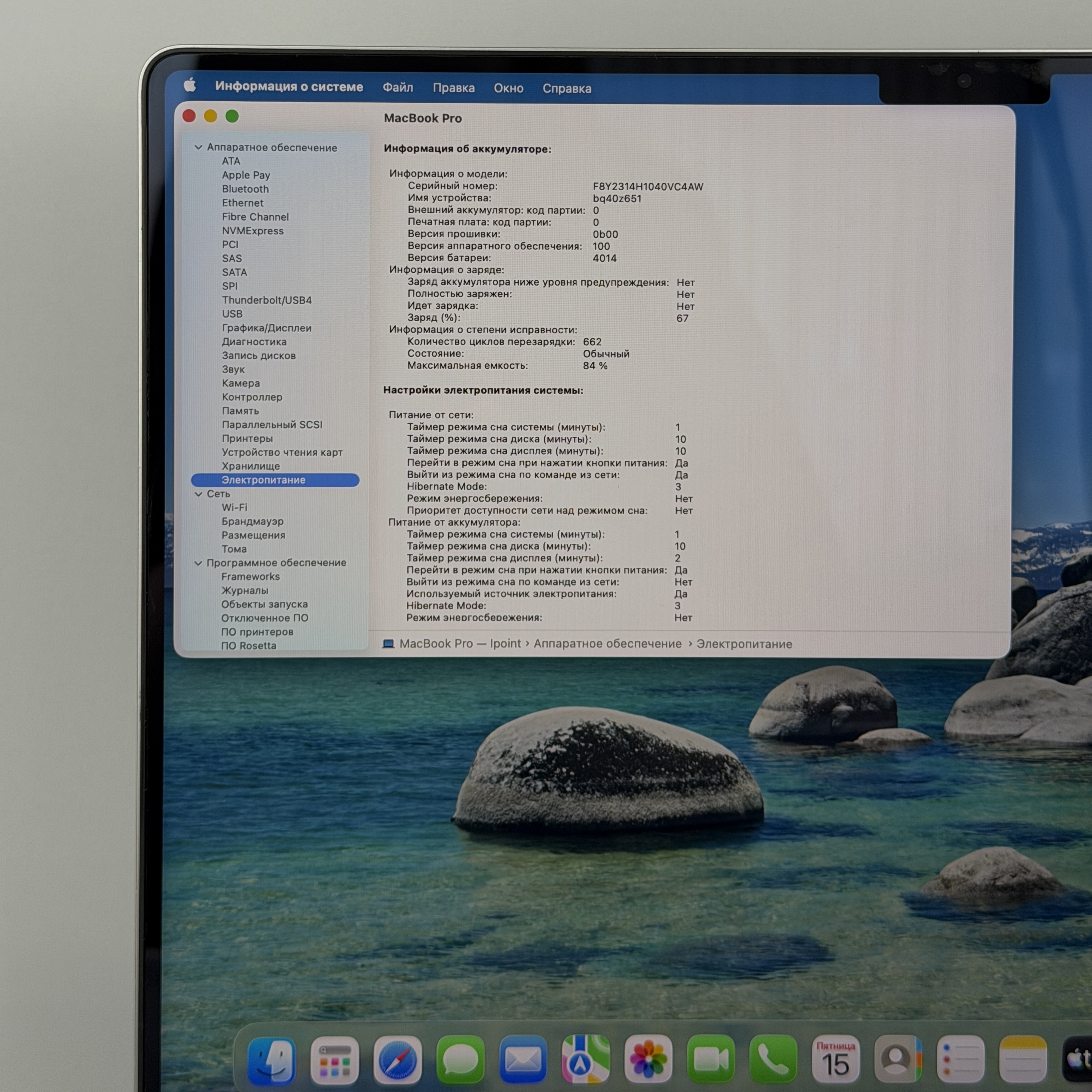Select Frameworks in the sidebar

pos(251,577)
